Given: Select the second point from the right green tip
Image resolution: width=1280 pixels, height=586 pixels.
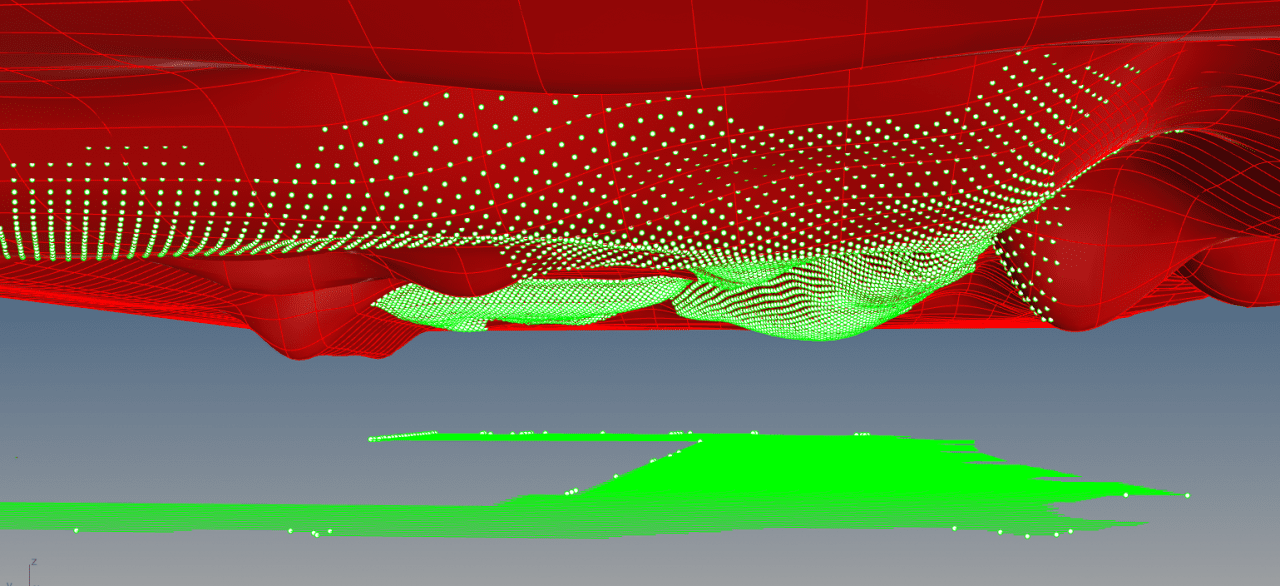Looking at the screenshot, I should [1126, 494].
